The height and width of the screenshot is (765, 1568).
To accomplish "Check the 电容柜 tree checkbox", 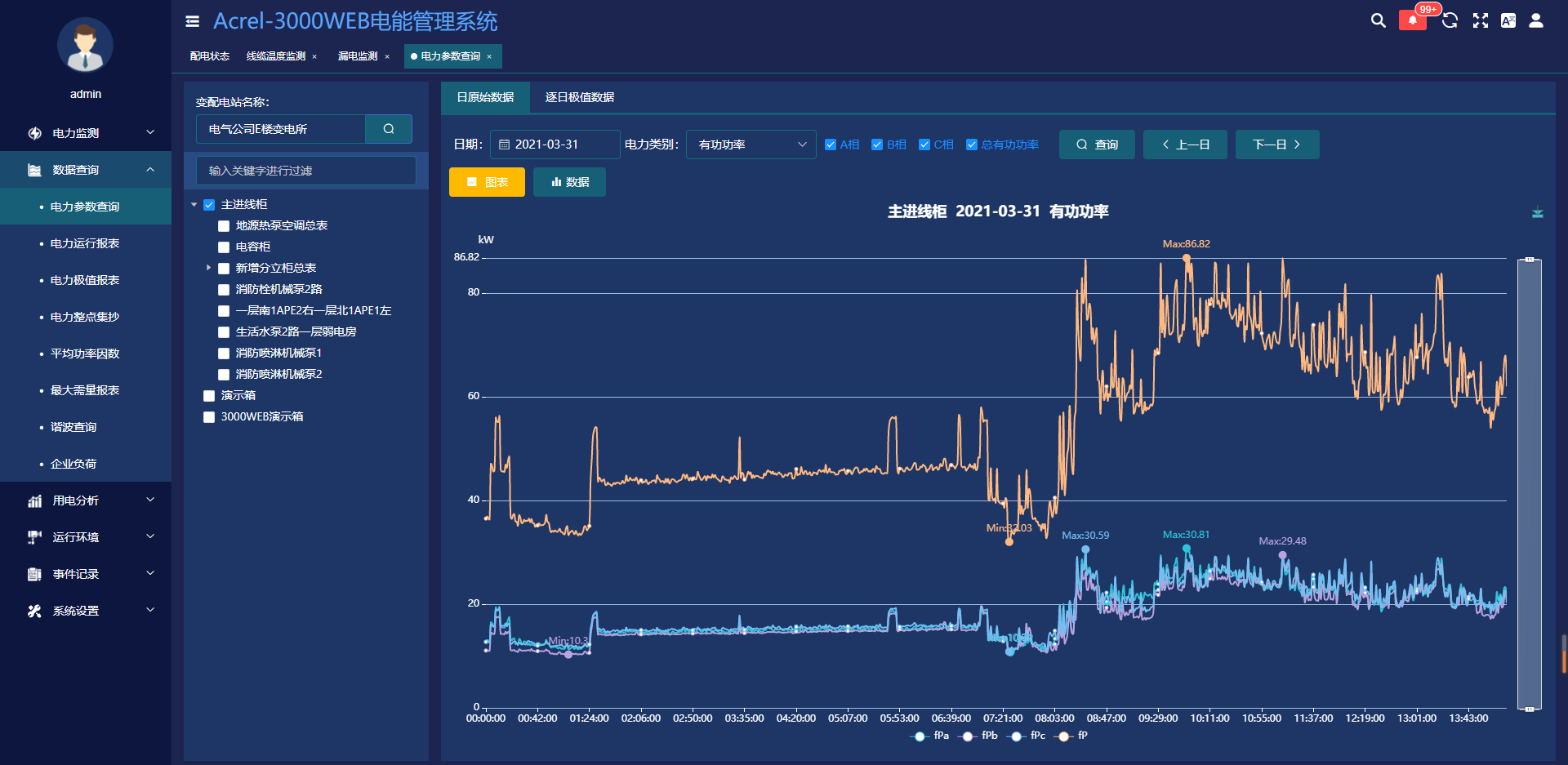I will pyautogui.click(x=224, y=247).
